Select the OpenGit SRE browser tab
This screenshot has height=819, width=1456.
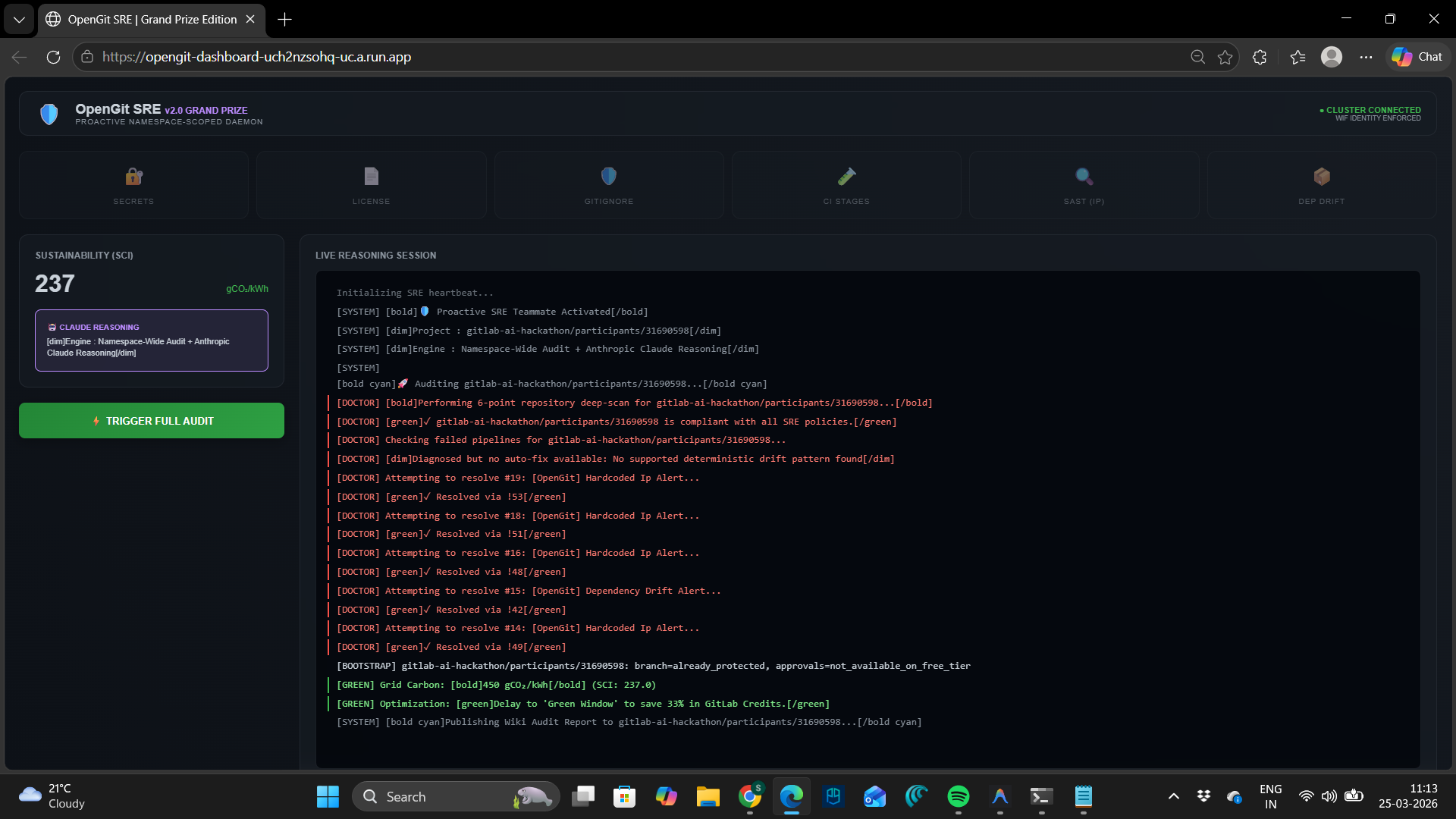pyautogui.click(x=152, y=20)
